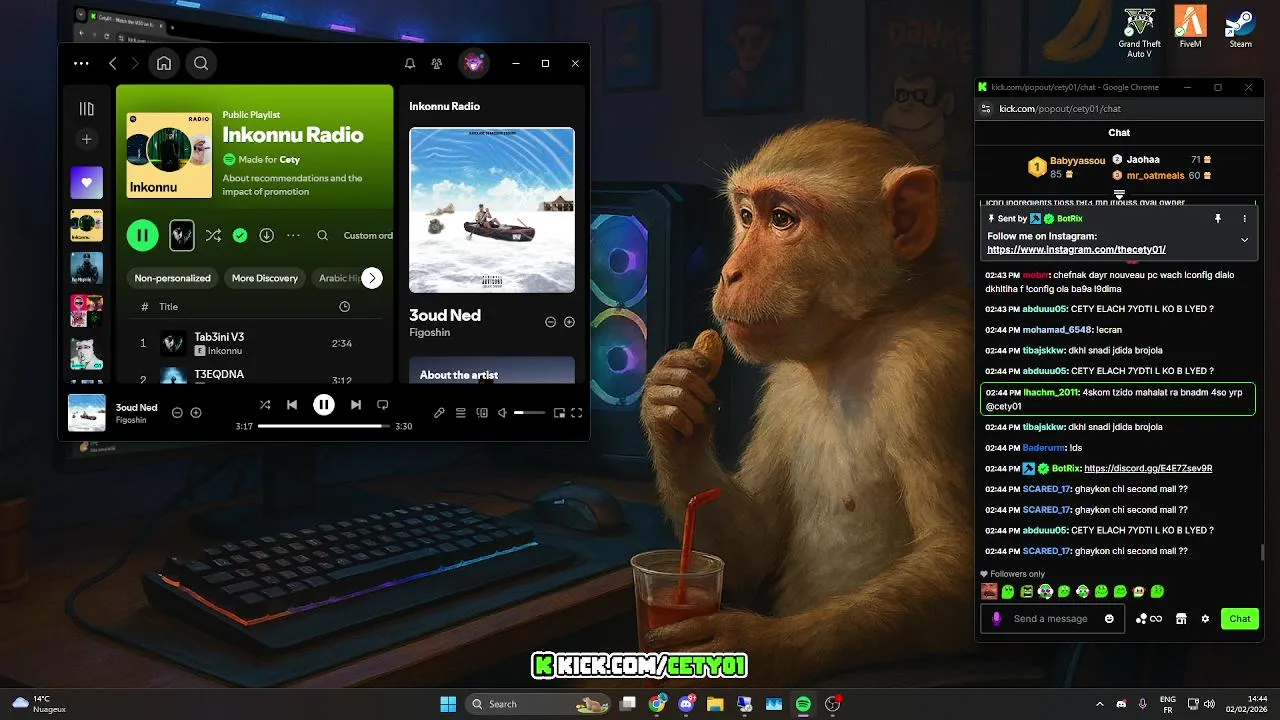Open artist Inkonnu under Tab3ini V3
The width and height of the screenshot is (1280, 720).
point(225,351)
